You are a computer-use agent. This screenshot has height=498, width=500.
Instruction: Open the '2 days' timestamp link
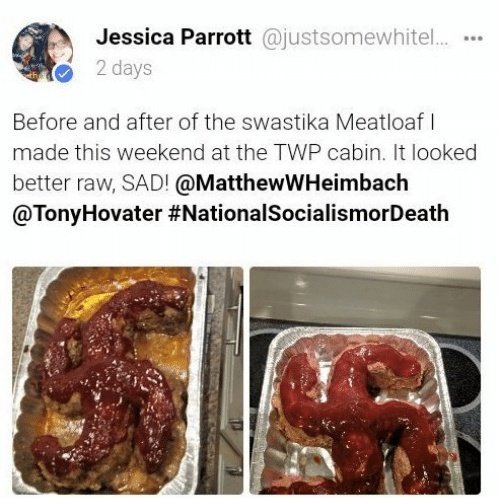click(124, 68)
